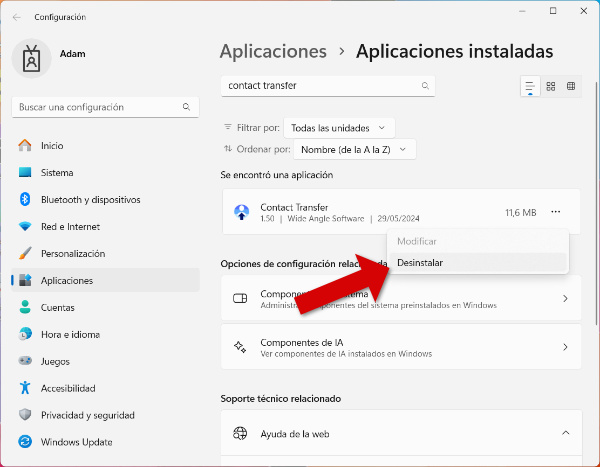The image size is (600, 467).
Task: Open Componentes de IA via its chevron
Action: (565, 347)
